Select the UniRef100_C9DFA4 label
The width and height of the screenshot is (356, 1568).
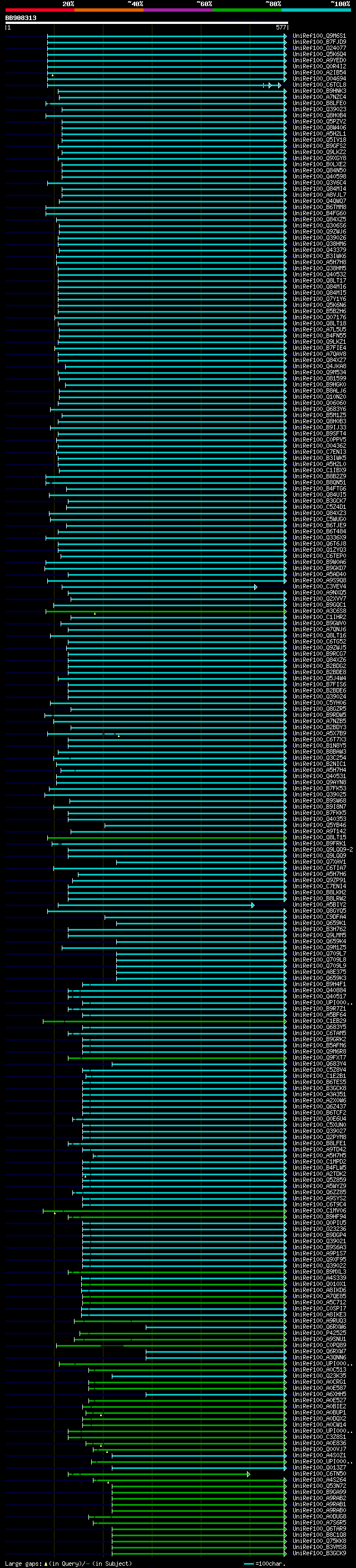(x=319, y=917)
